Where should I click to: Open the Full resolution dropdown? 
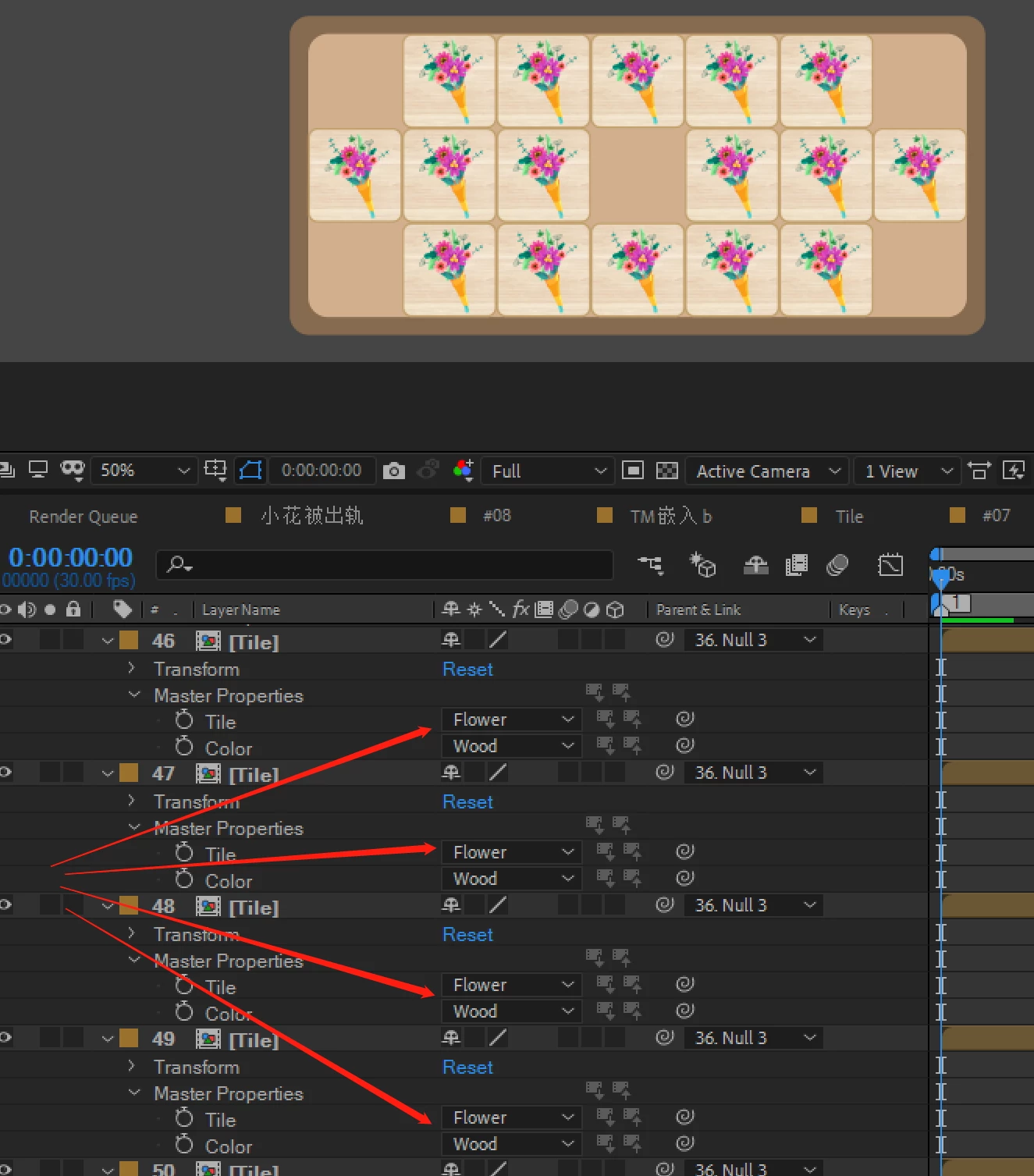tap(546, 471)
